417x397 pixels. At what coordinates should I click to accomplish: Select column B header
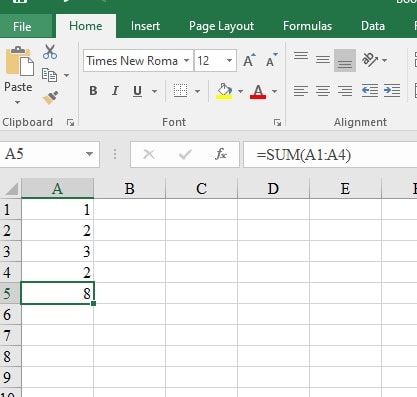(x=129, y=189)
